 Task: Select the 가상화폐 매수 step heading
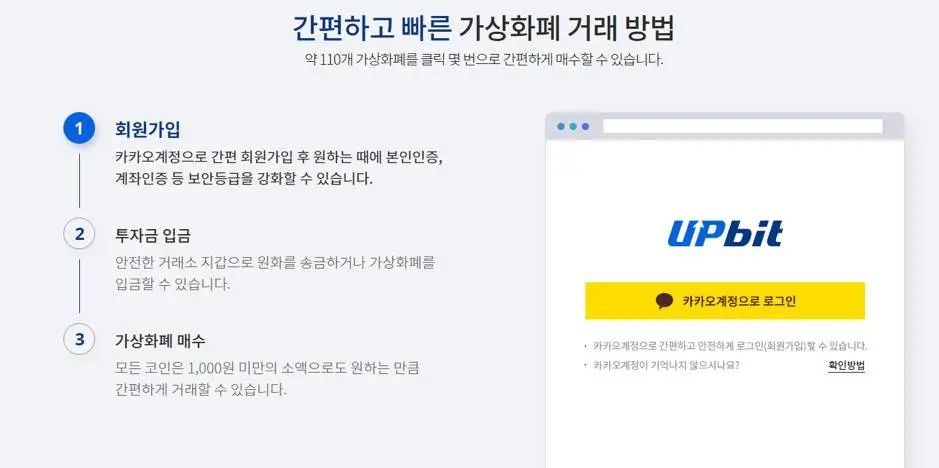(160, 341)
